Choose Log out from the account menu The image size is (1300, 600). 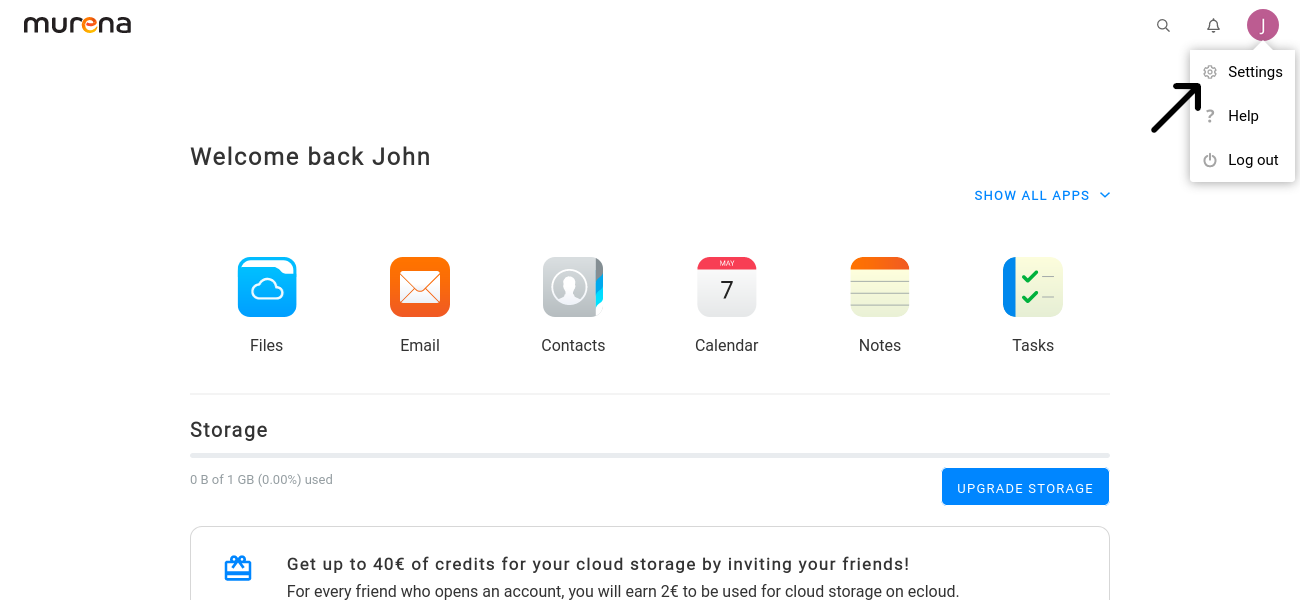tap(1252, 159)
